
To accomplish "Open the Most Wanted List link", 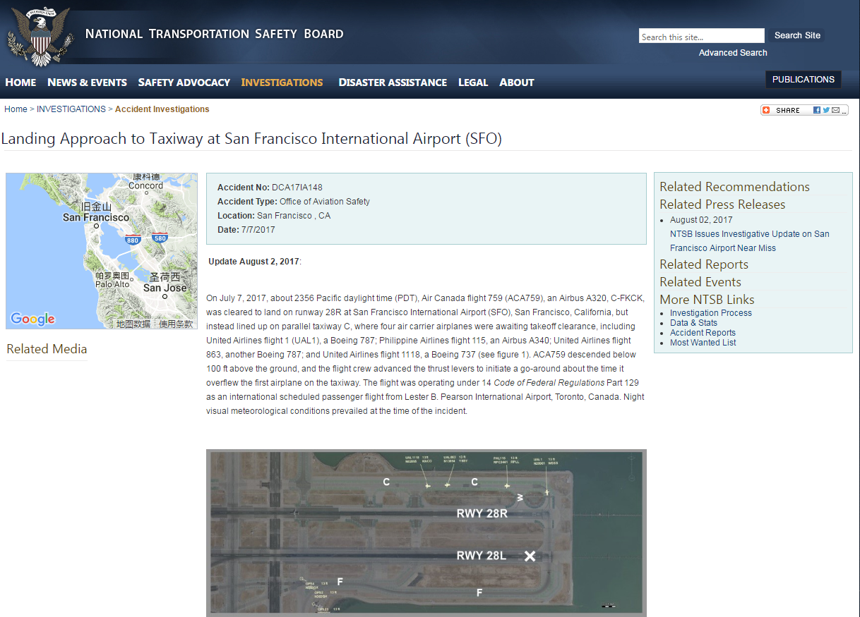I will tap(703, 342).
